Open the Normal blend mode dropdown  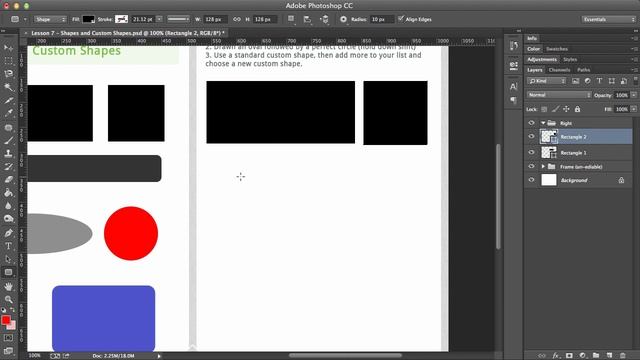[x=558, y=95]
